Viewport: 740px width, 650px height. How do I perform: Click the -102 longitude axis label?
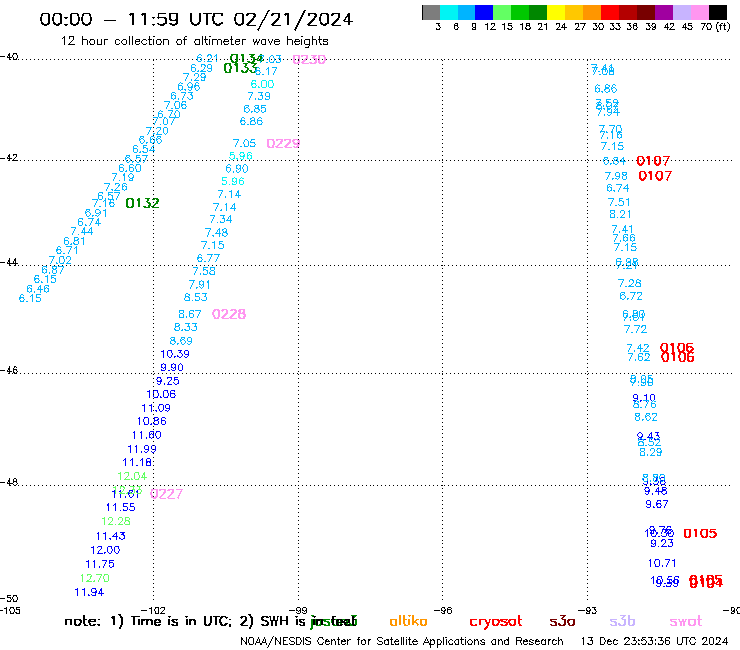click(x=153, y=610)
